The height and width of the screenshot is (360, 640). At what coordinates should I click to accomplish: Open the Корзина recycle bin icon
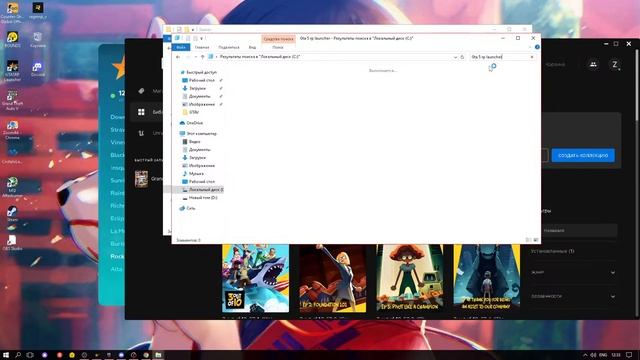coord(38,40)
